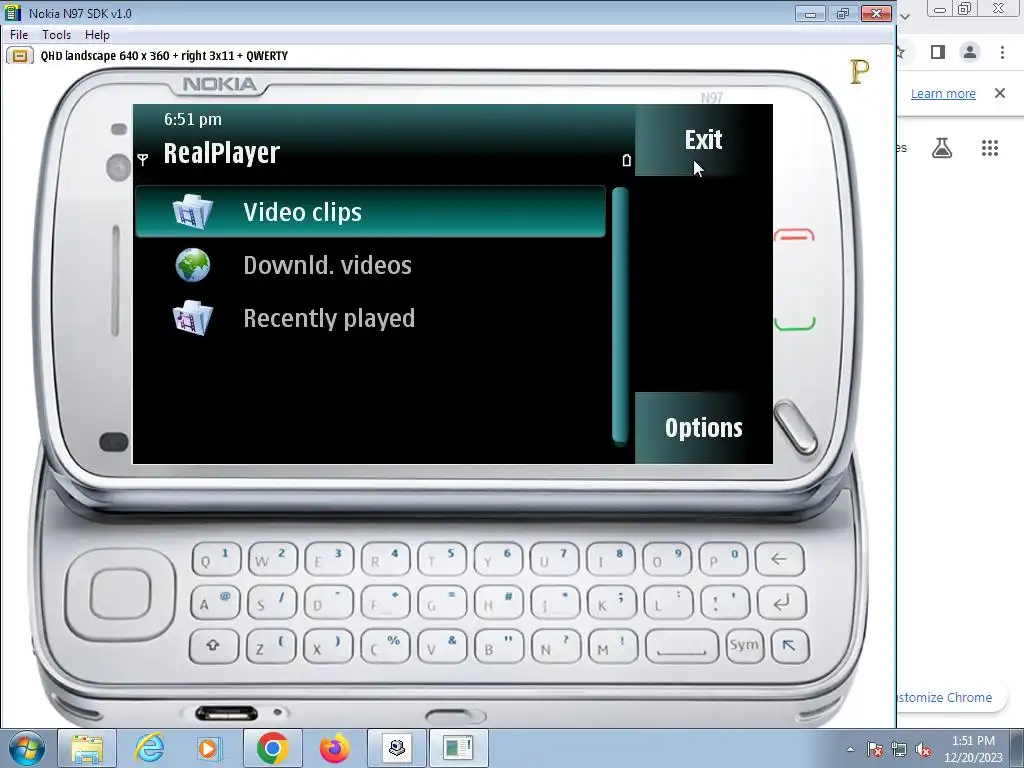The height and width of the screenshot is (768, 1024).
Task: Click the Chrome profile avatar icon
Action: 970,52
